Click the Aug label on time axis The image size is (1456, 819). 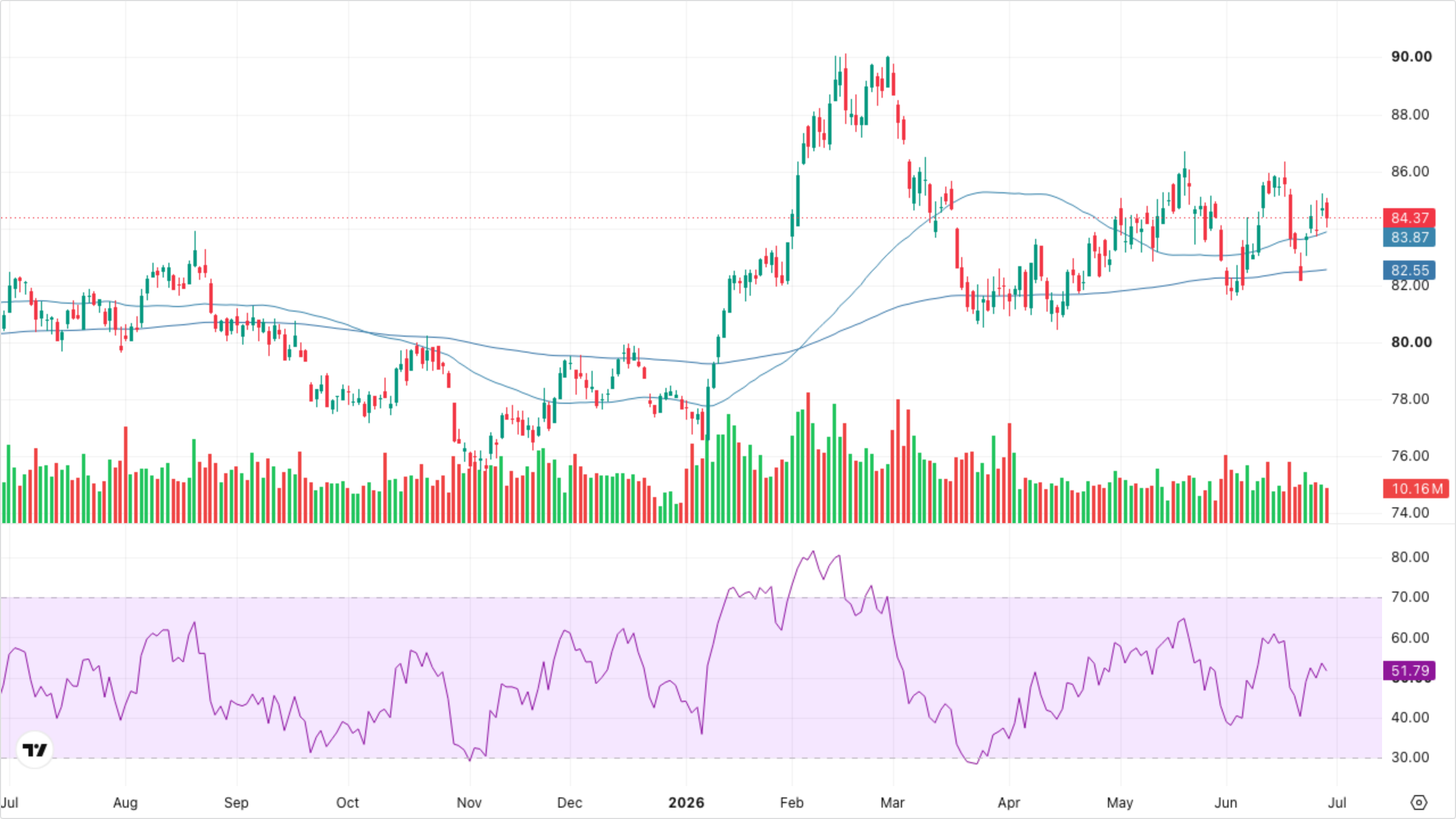[125, 803]
